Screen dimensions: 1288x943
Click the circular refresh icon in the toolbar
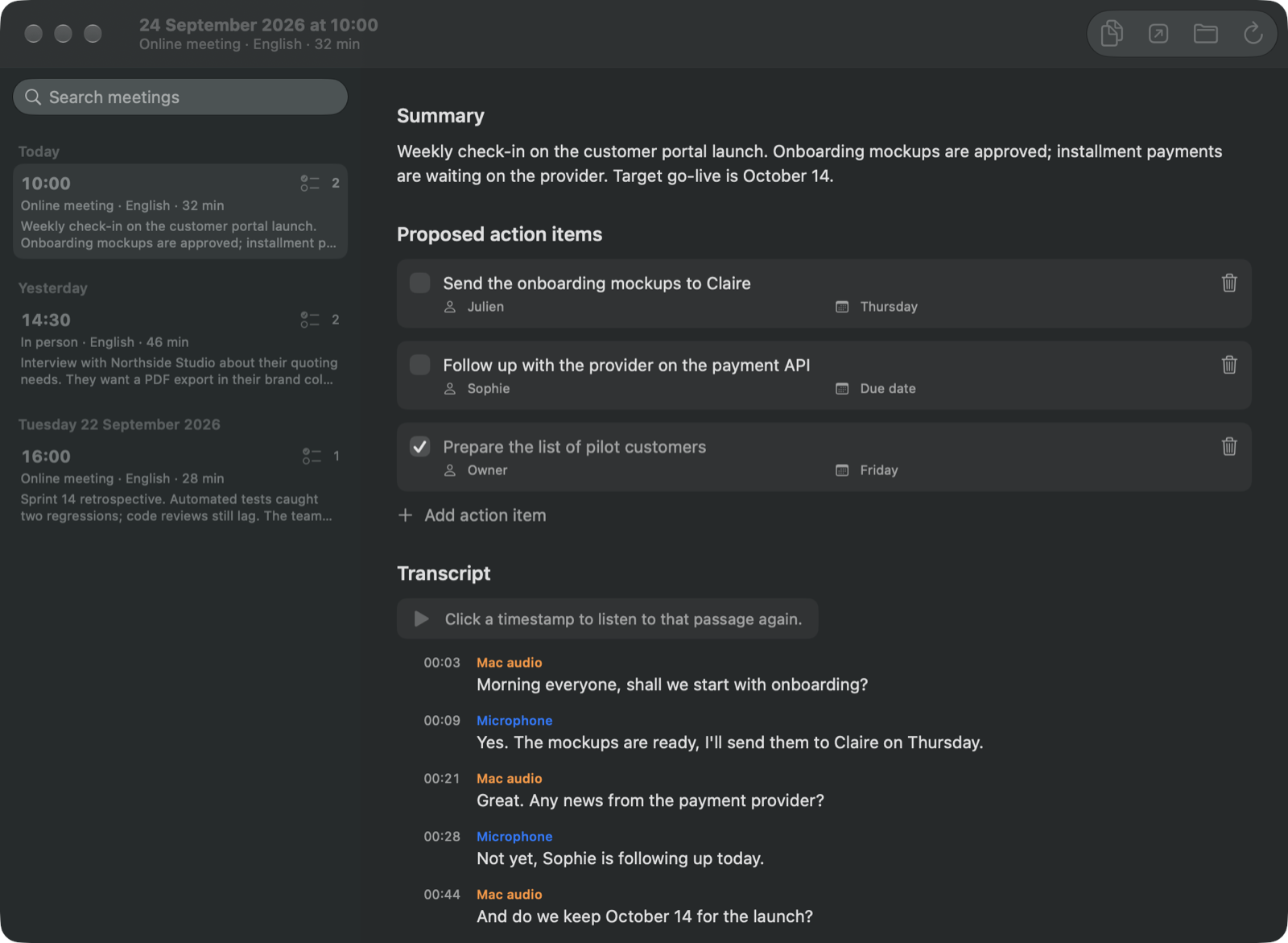coord(1253,33)
